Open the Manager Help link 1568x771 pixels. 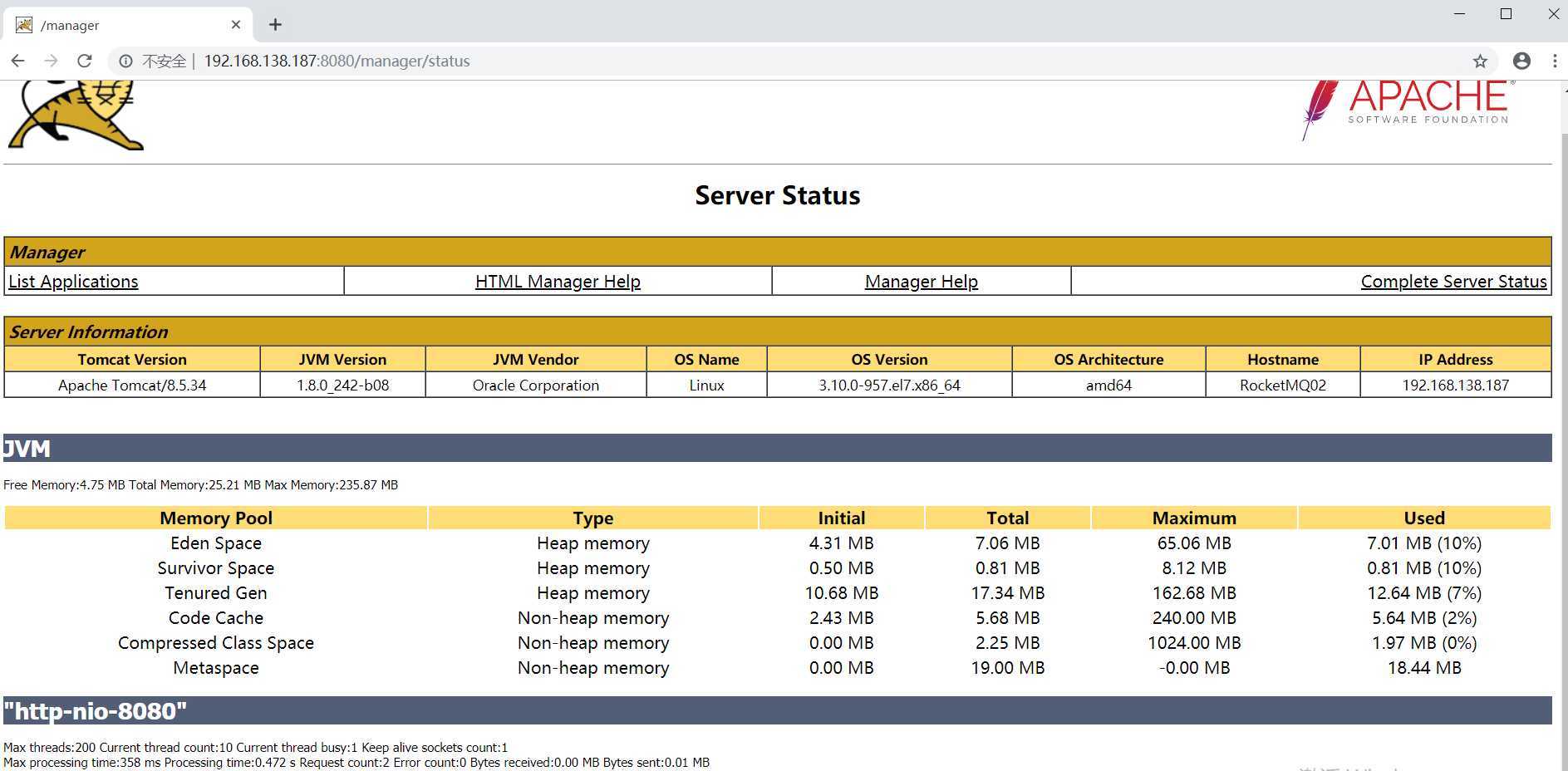click(x=921, y=282)
